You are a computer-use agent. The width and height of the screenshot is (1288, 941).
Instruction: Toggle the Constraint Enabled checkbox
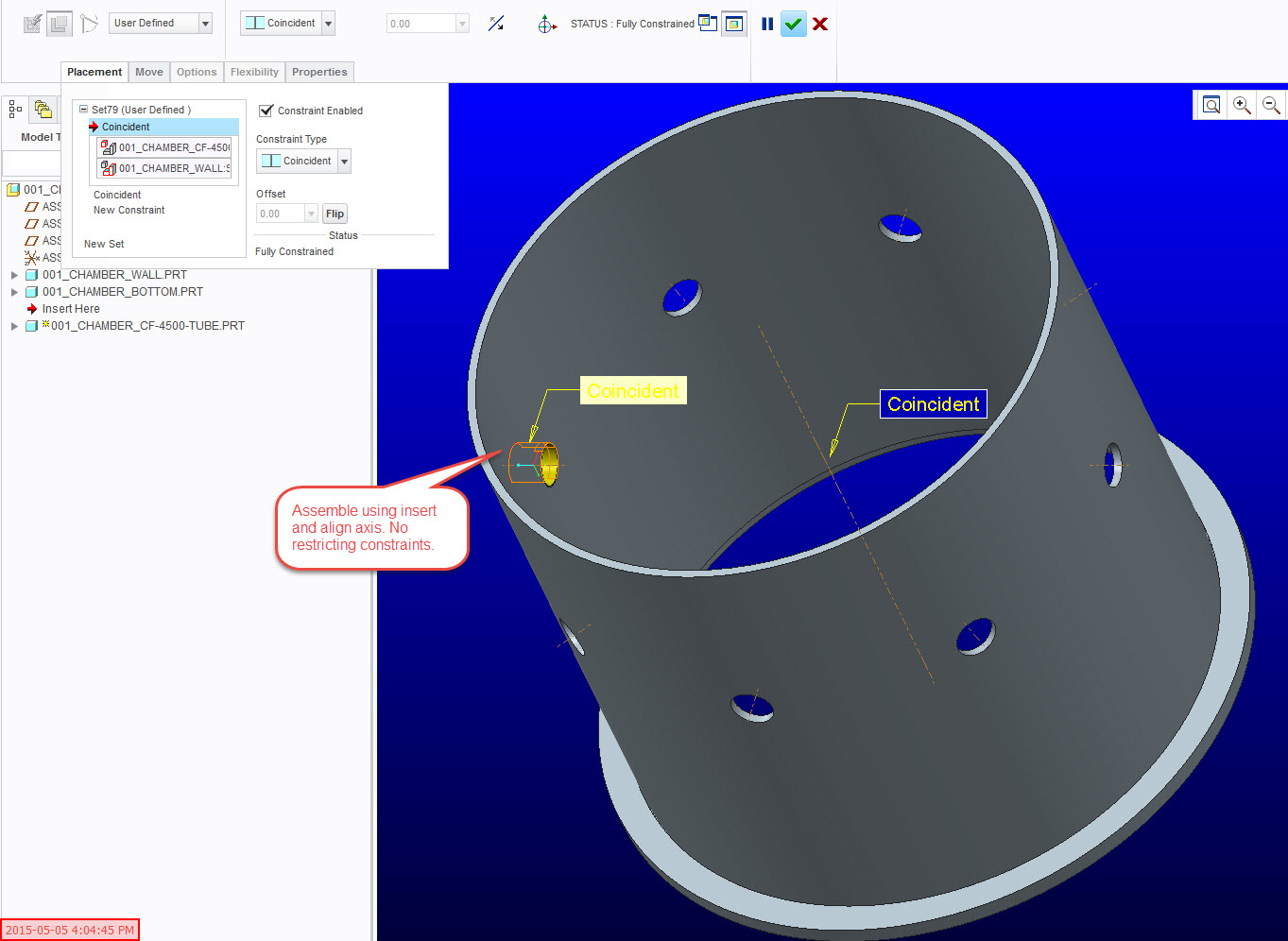pos(266,111)
